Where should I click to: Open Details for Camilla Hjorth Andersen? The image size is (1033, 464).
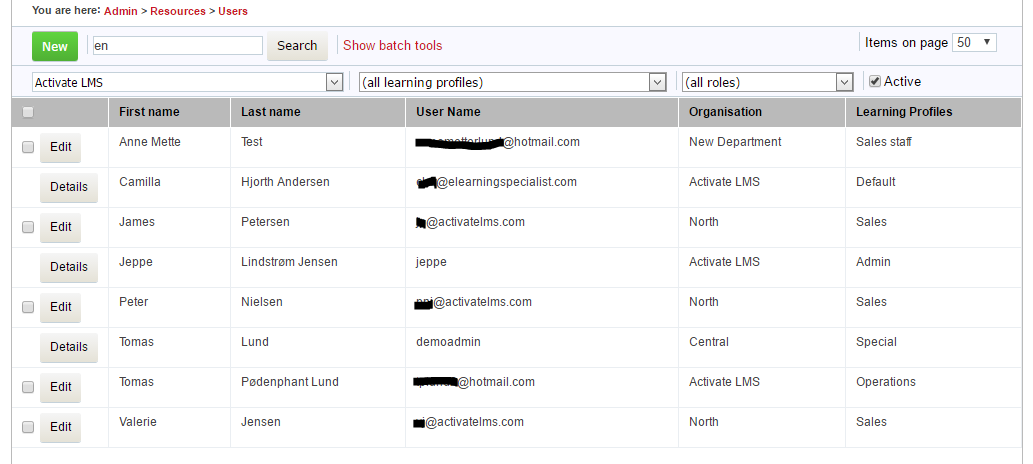tap(69, 187)
